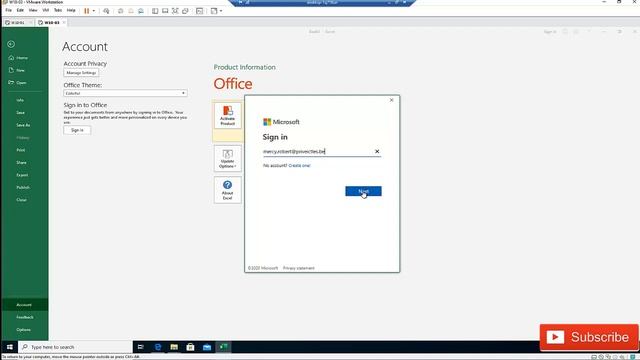Open the VMware Help menu
640x360 pixels.
coord(71,10)
